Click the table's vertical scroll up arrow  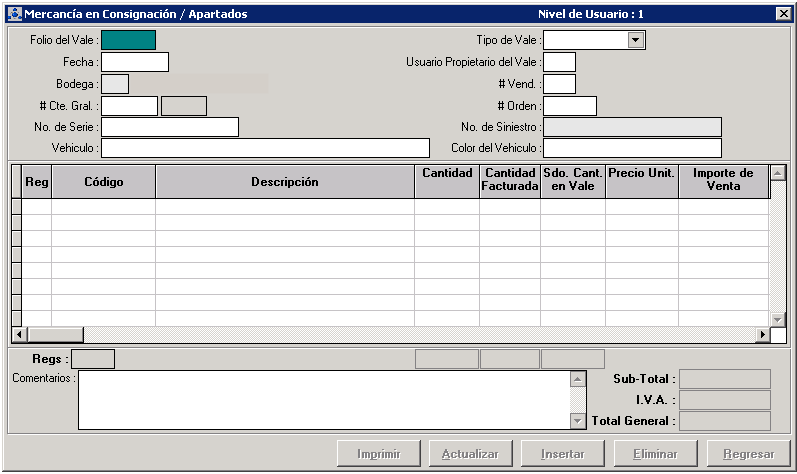(x=777, y=174)
